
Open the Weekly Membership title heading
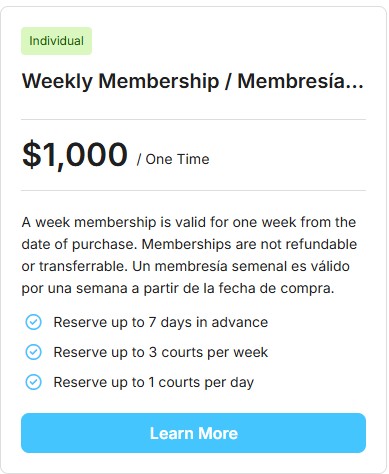(x=193, y=81)
